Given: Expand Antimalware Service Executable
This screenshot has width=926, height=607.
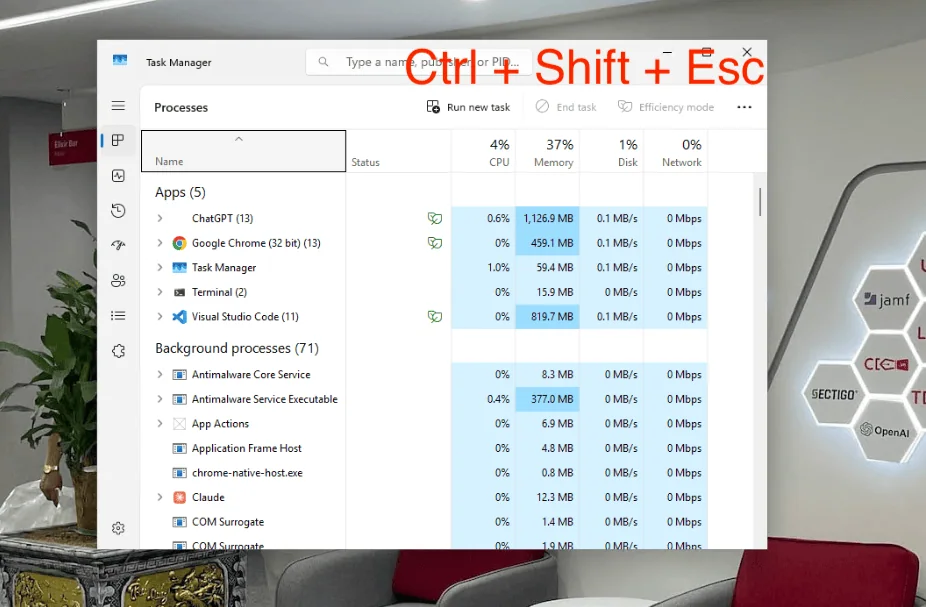Looking at the screenshot, I should (159, 399).
